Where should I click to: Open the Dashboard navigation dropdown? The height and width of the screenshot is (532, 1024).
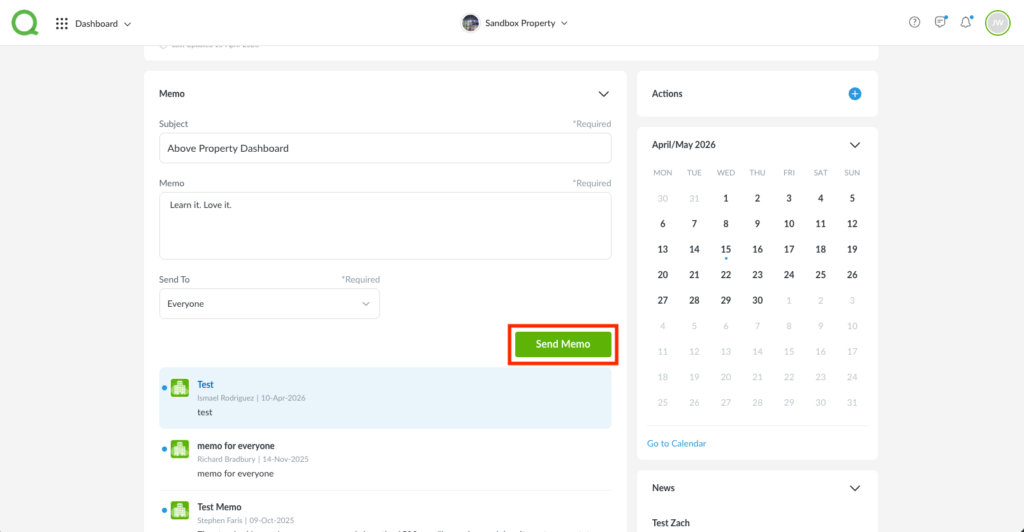102,23
